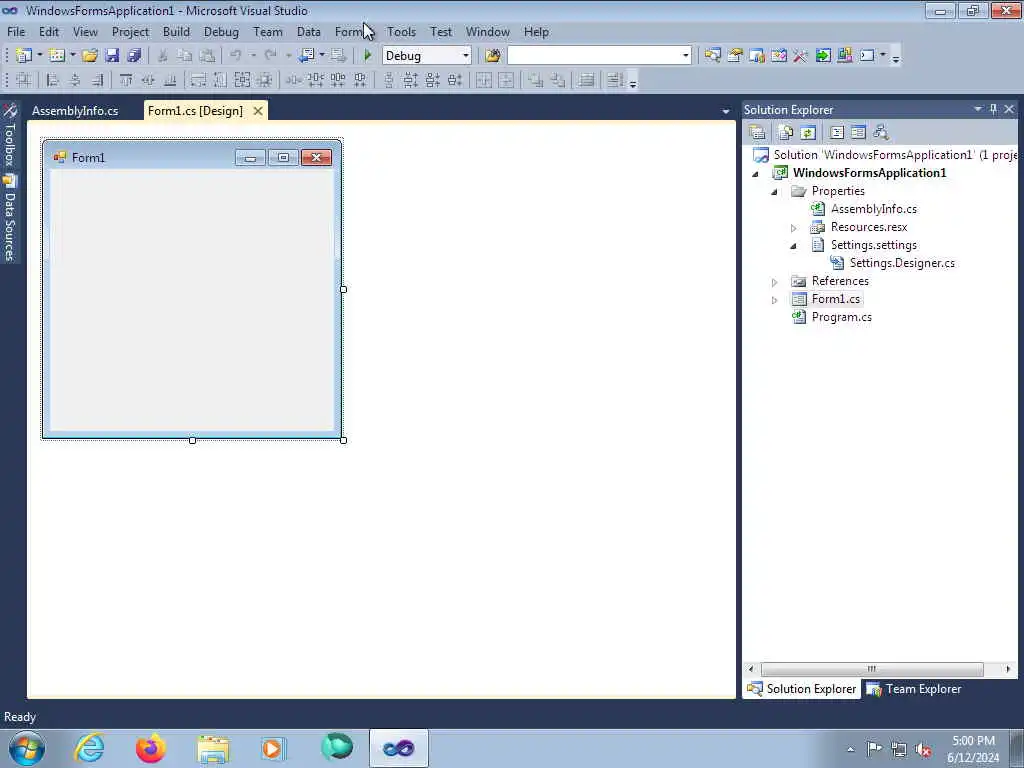Open the Properties Window from the main toolbar
This screenshot has width=1024, height=768.
735,56
